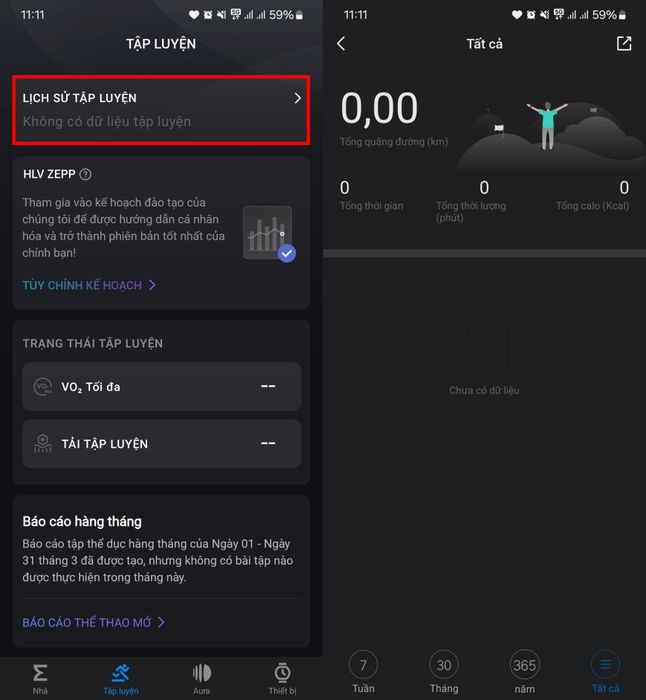The width and height of the screenshot is (646, 700).
Task: Expand LỊCH SỬ TẬP LUYỆN chevron
Action: point(298,98)
